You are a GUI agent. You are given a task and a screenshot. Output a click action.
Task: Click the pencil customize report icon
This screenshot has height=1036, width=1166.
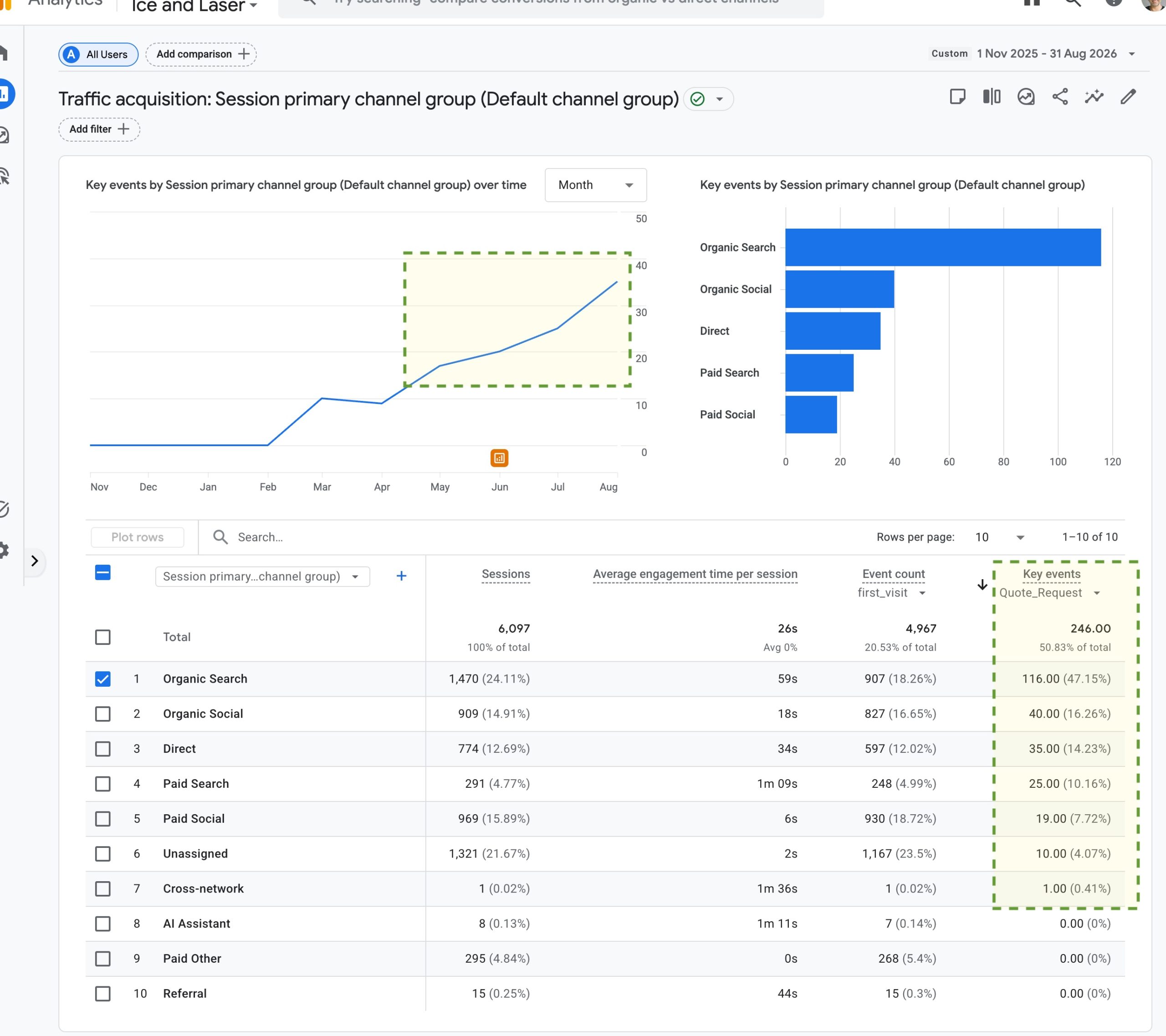pyautogui.click(x=1128, y=97)
